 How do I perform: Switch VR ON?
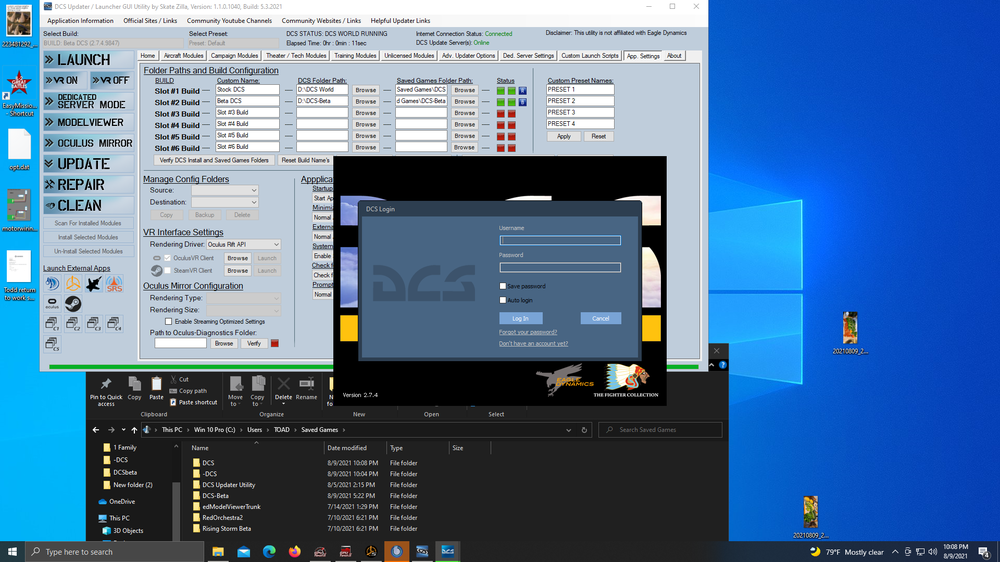[65, 80]
